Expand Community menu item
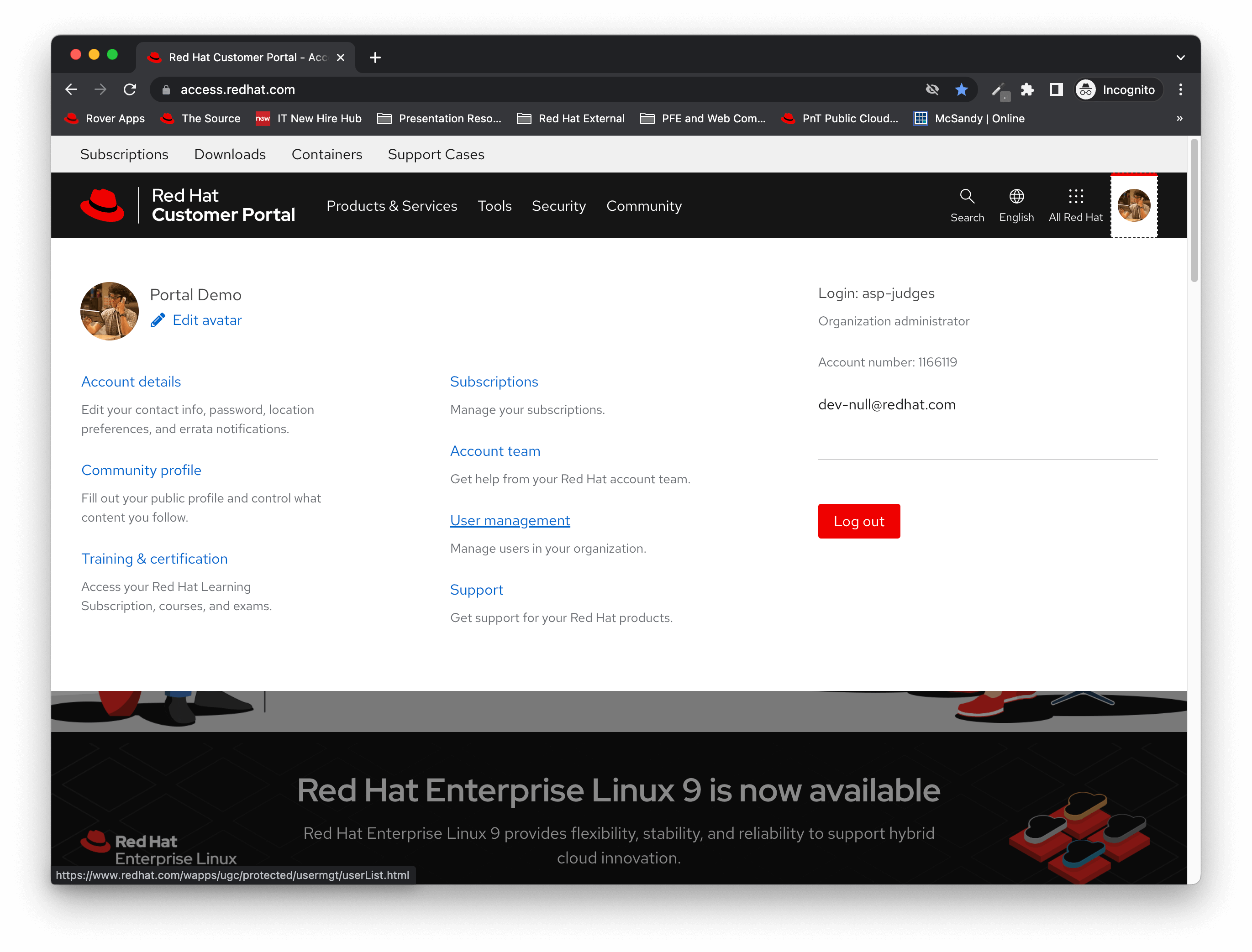 (644, 206)
